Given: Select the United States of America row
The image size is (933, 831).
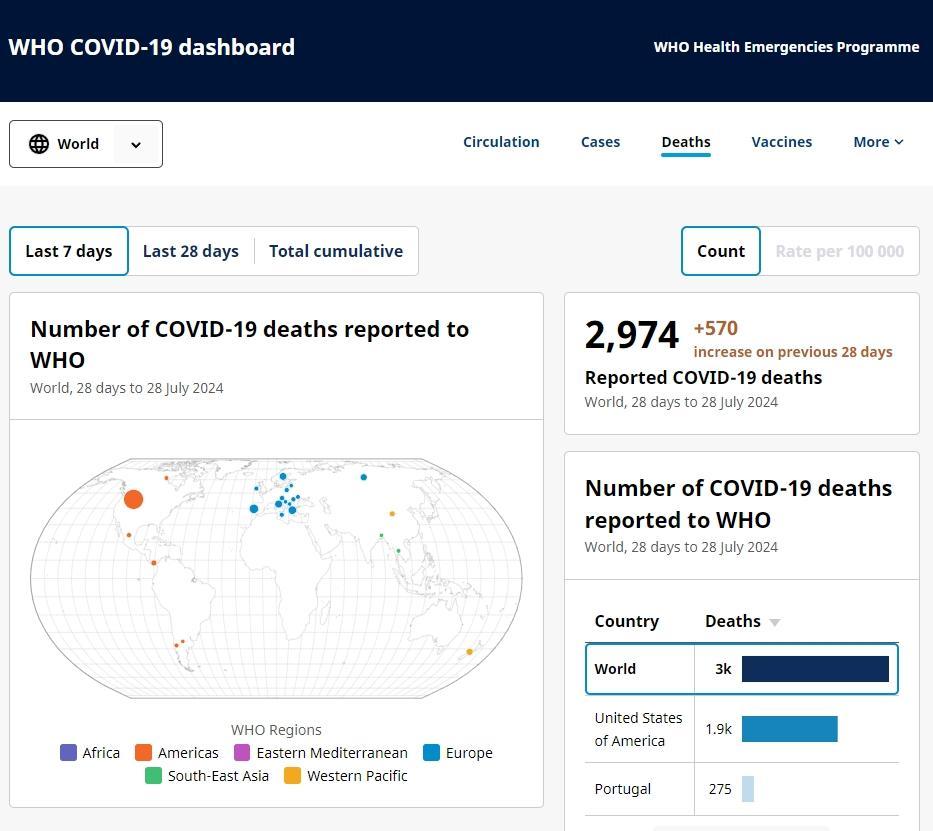Looking at the screenshot, I should click(741, 729).
